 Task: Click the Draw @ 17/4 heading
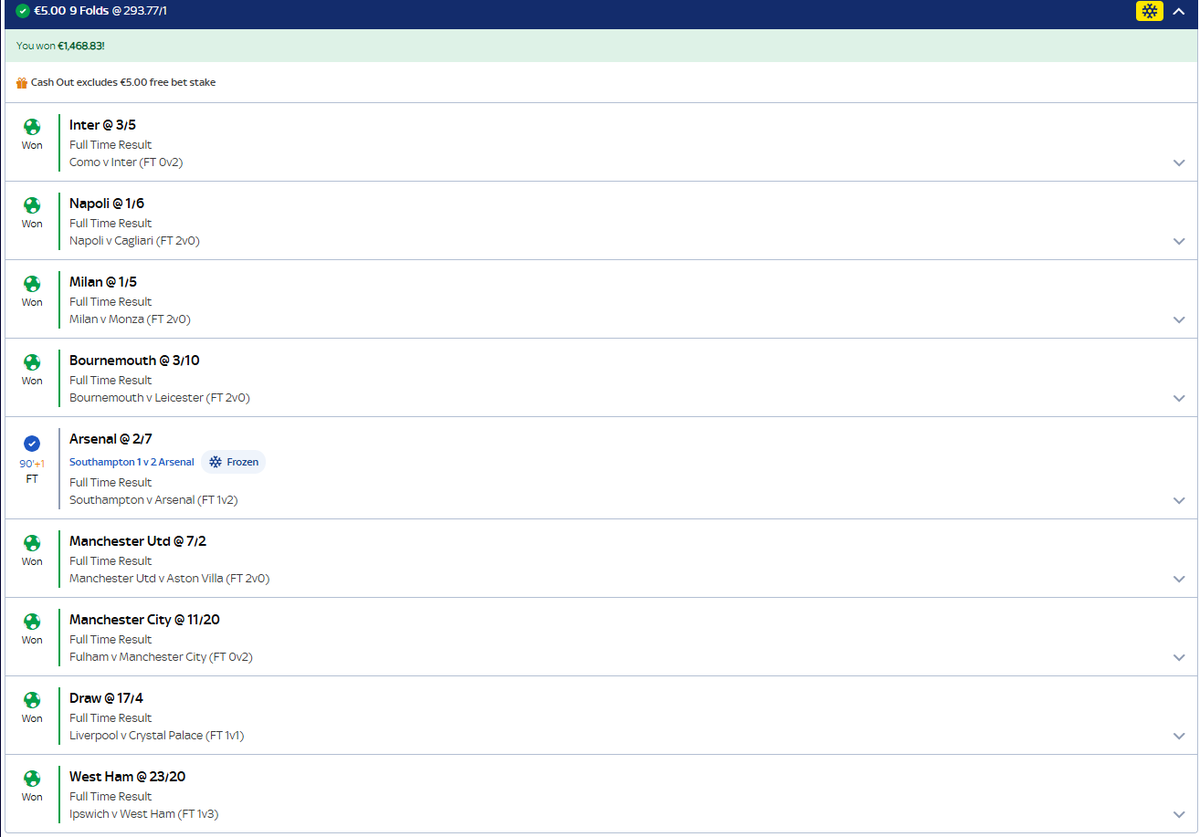coord(106,698)
